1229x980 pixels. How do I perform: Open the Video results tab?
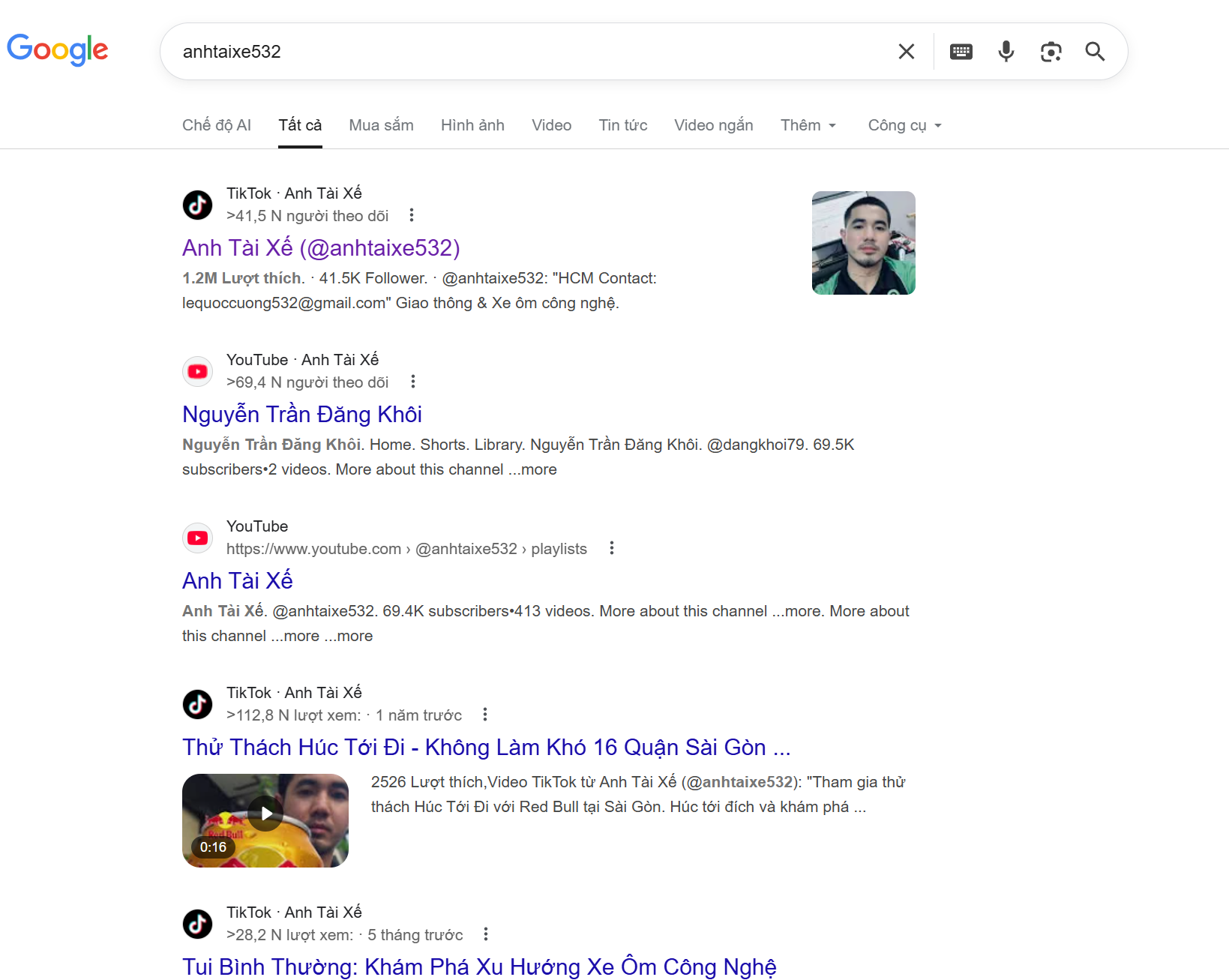[551, 125]
